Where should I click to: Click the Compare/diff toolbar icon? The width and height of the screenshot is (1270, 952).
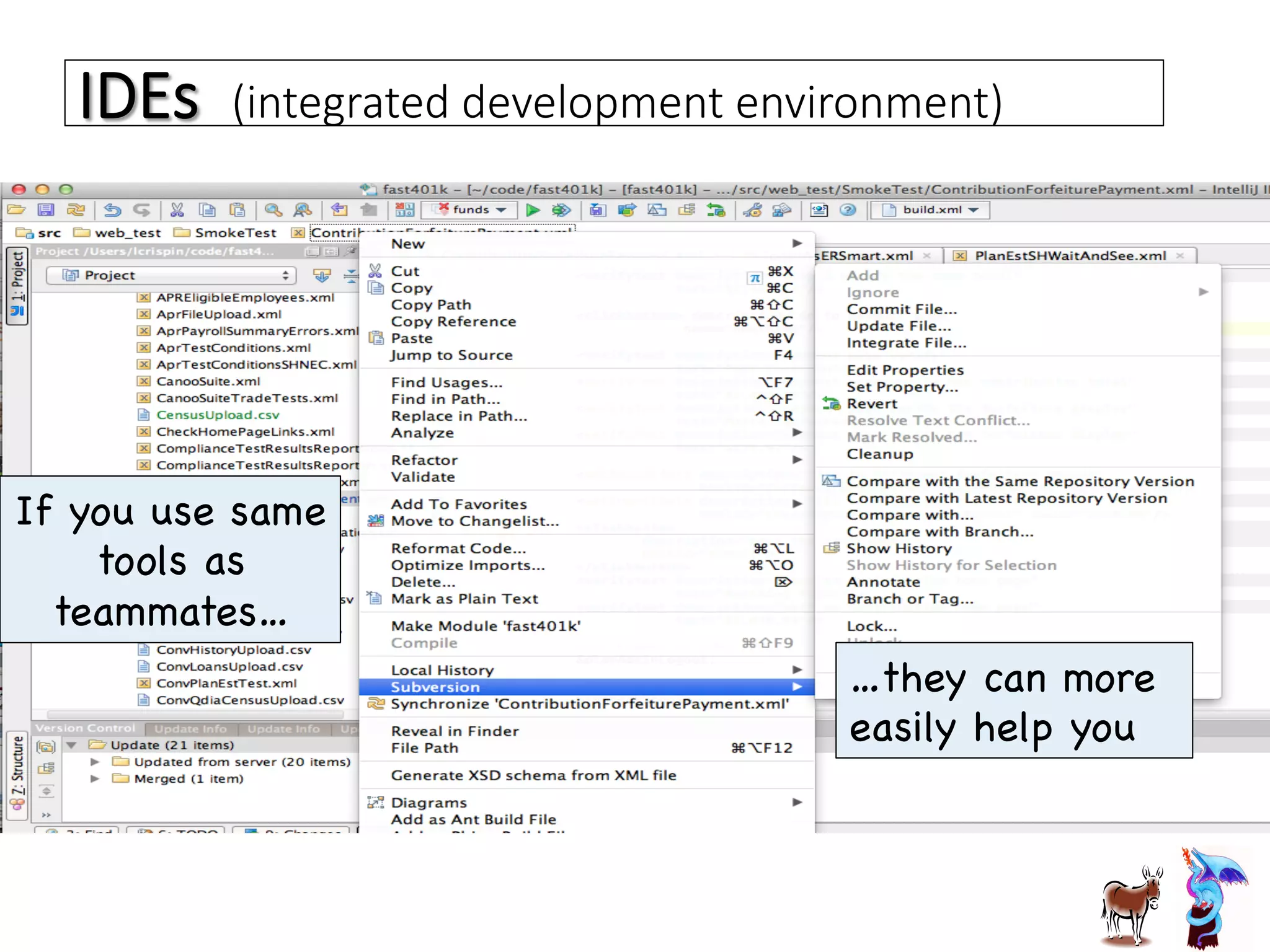(x=657, y=210)
